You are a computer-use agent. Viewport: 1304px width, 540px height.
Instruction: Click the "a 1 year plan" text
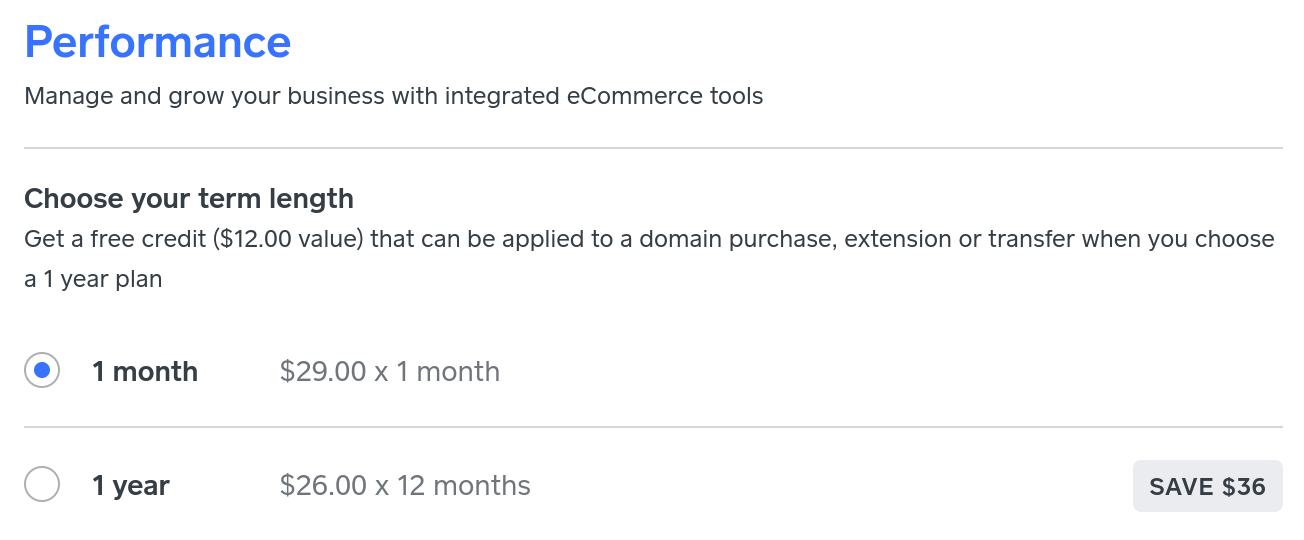(93, 280)
